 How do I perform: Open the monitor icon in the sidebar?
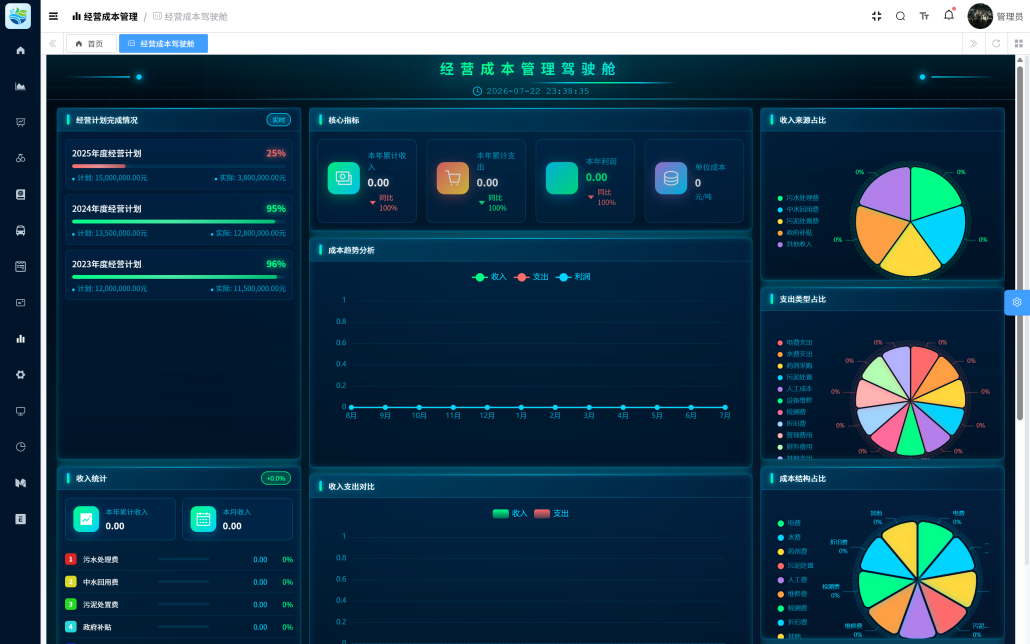[x=20, y=411]
